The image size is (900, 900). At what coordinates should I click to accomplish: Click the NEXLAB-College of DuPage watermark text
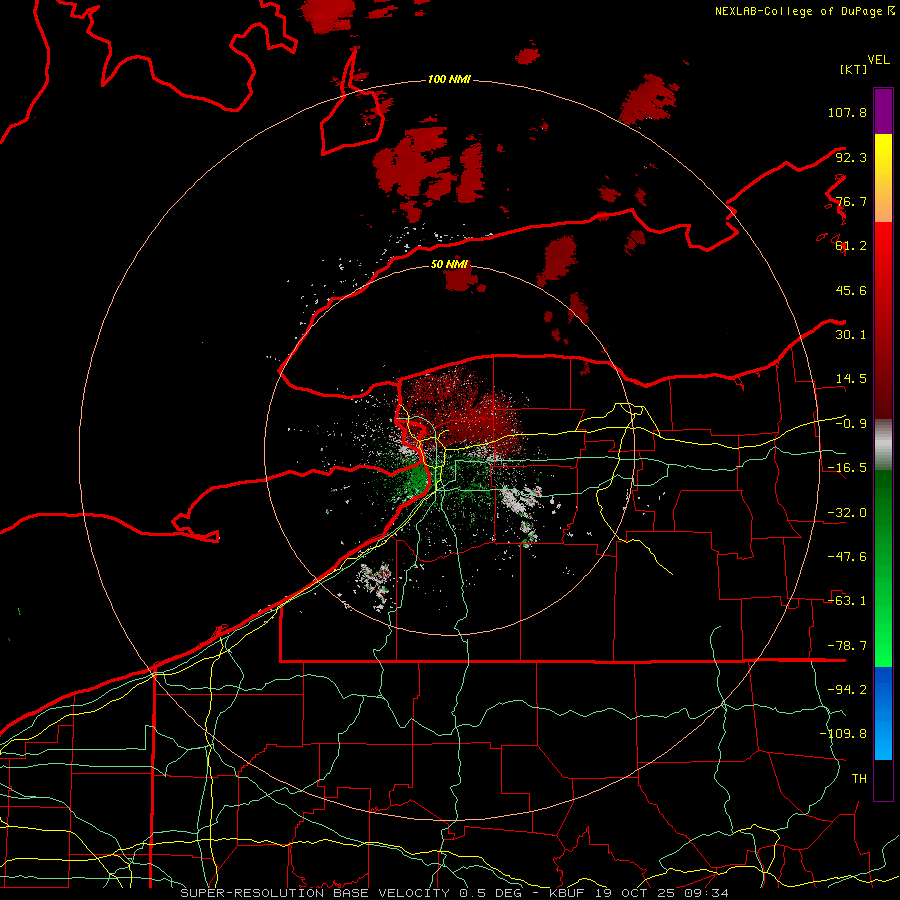click(799, 11)
